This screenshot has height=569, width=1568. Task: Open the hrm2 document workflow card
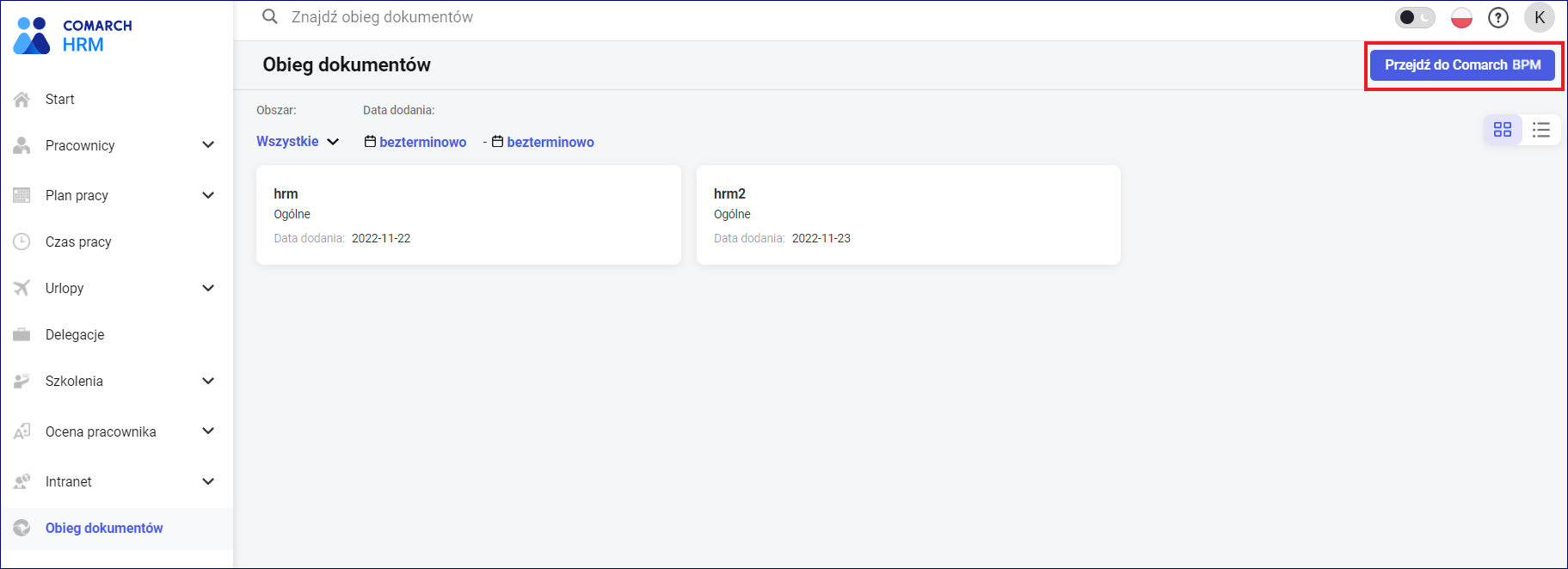click(x=907, y=215)
